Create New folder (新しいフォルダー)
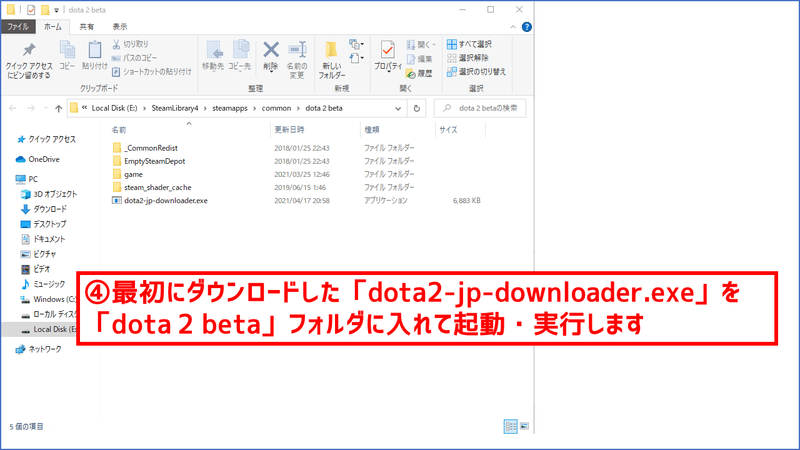 (332, 60)
